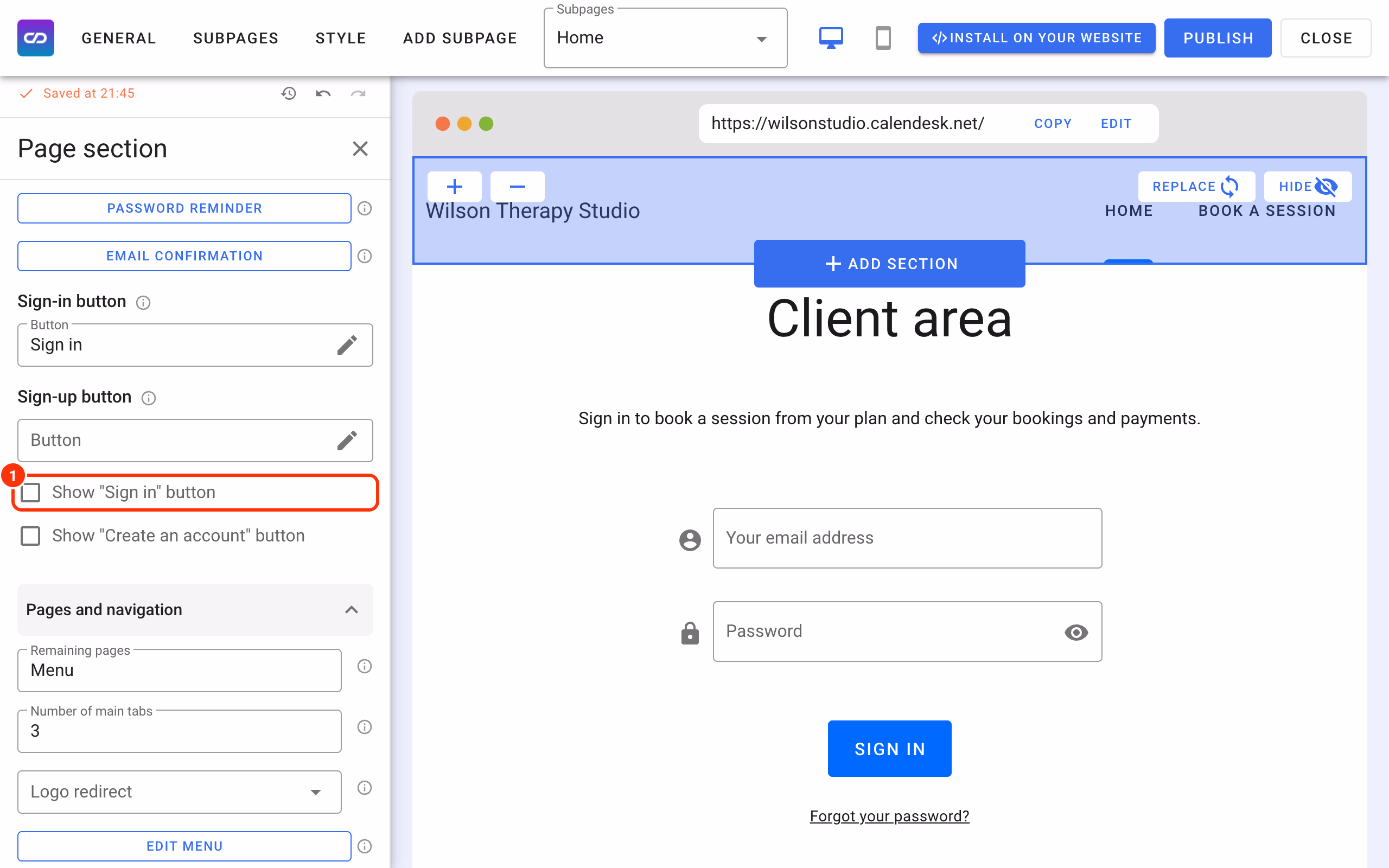Click the minus button on header section
1389x868 pixels.
[517, 187]
